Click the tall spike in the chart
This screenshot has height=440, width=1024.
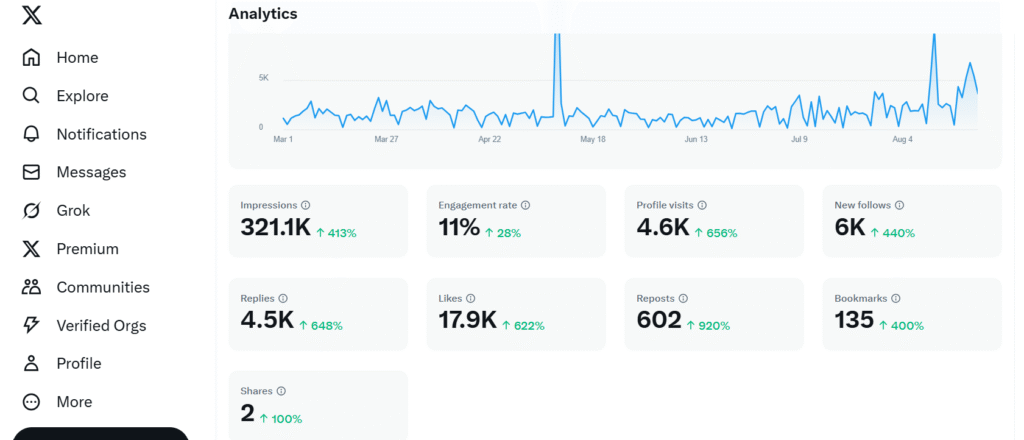[x=556, y=60]
